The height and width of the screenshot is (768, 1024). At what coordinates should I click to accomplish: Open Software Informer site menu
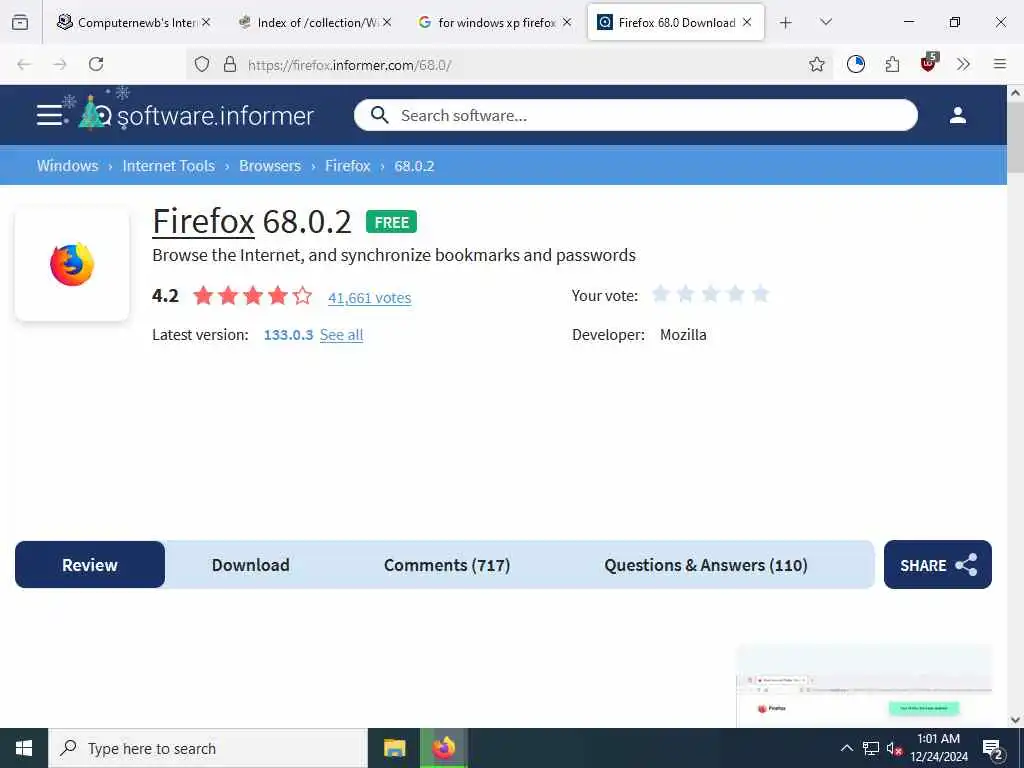point(49,115)
